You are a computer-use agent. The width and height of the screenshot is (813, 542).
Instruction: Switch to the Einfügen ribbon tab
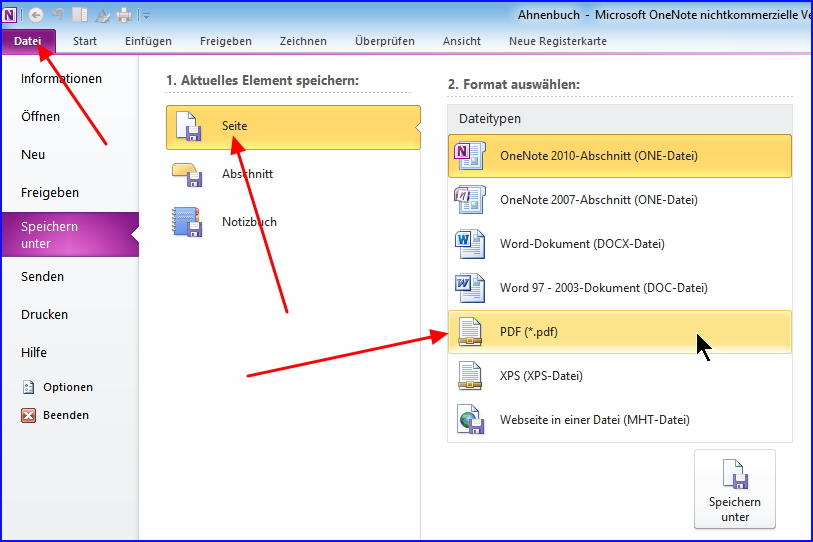[148, 41]
